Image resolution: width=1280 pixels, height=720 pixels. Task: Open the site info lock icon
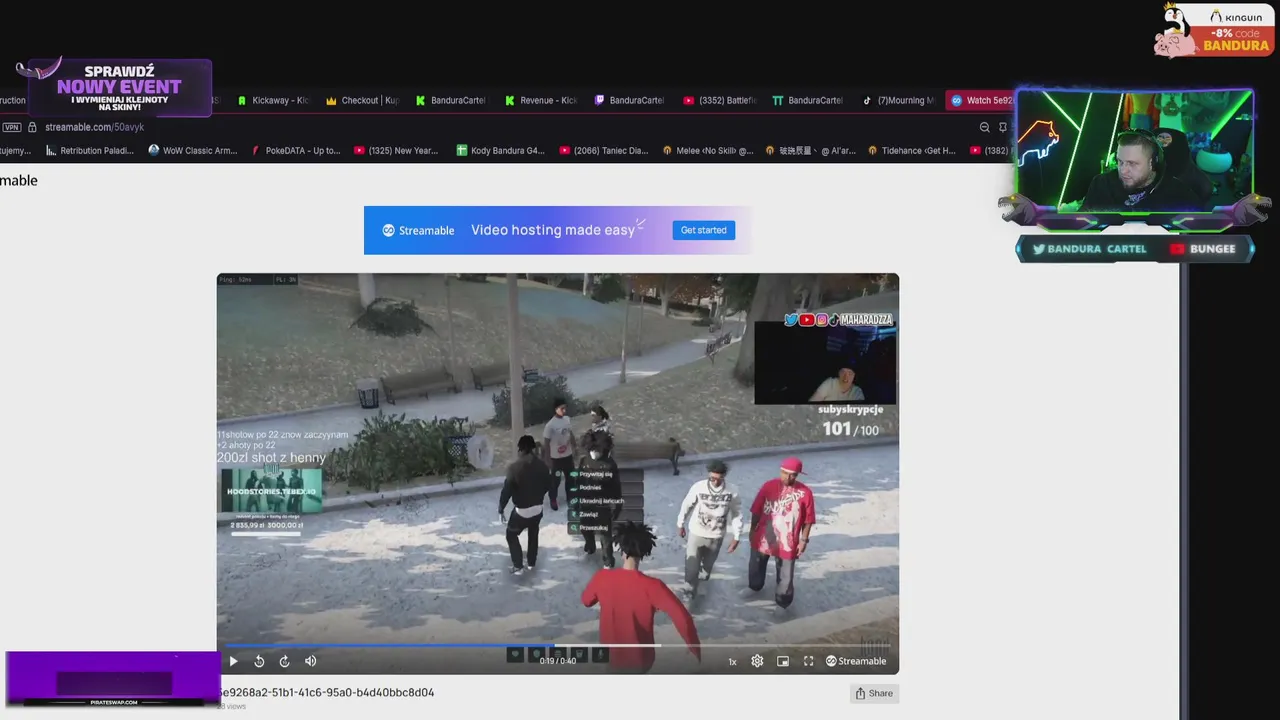(x=32, y=127)
